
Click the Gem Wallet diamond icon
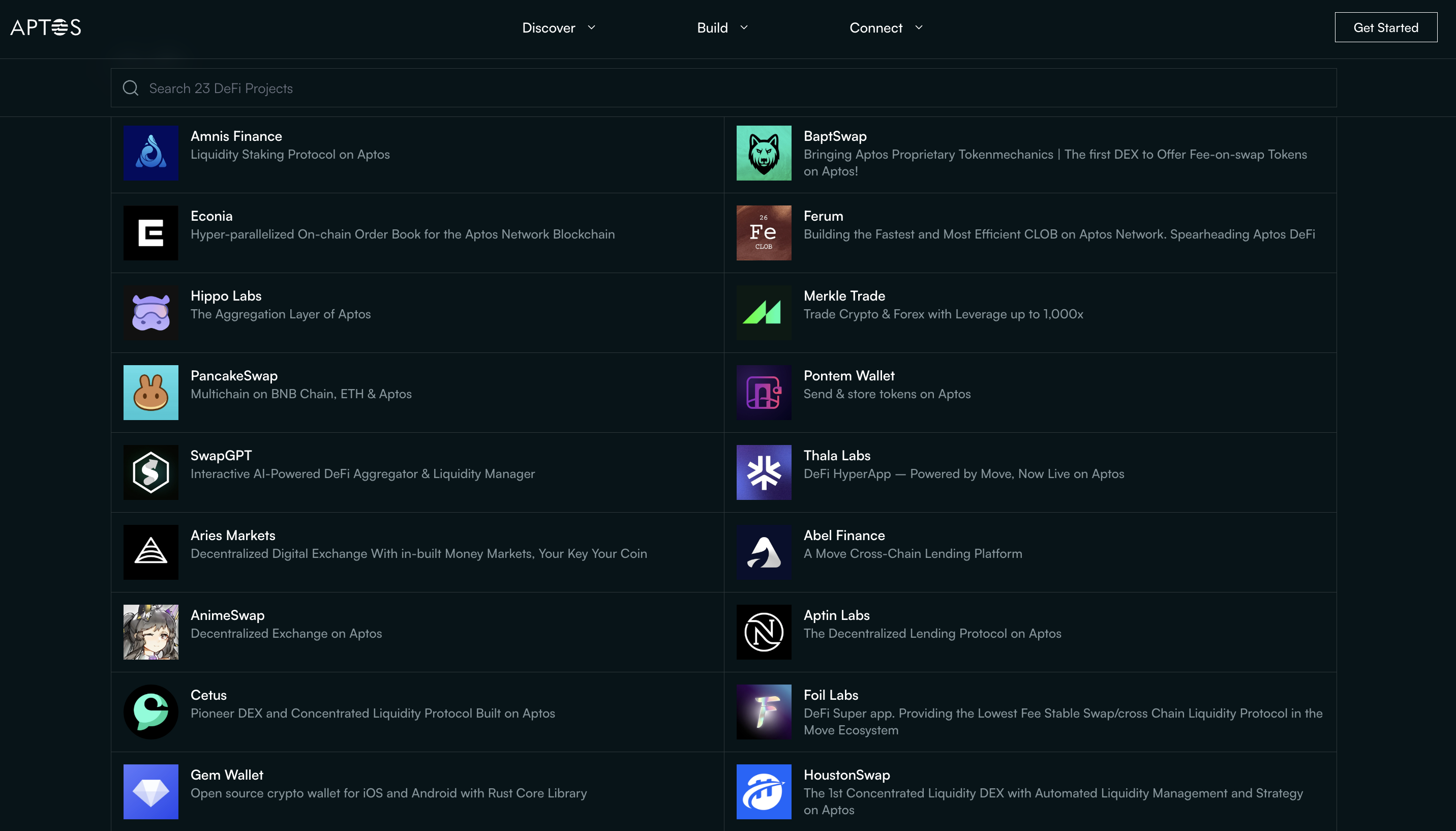coord(150,792)
